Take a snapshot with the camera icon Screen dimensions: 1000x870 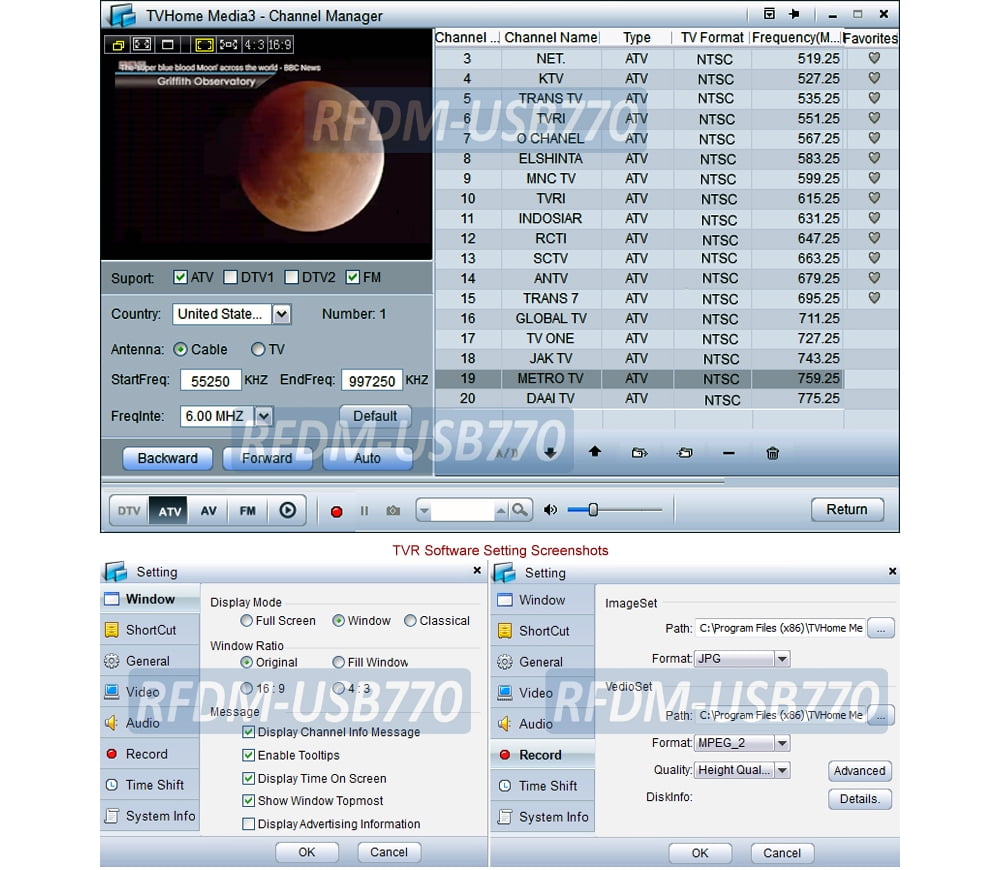tap(393, 511)
